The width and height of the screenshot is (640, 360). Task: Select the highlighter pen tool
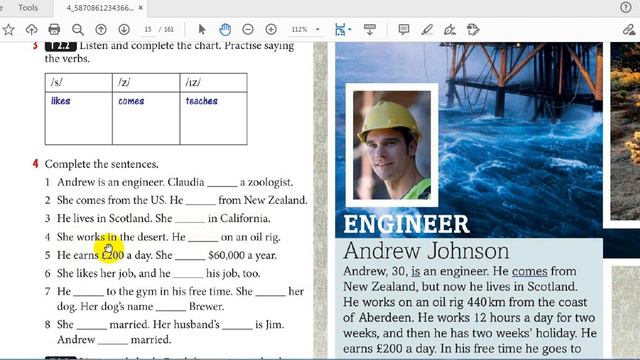(427, 29)
